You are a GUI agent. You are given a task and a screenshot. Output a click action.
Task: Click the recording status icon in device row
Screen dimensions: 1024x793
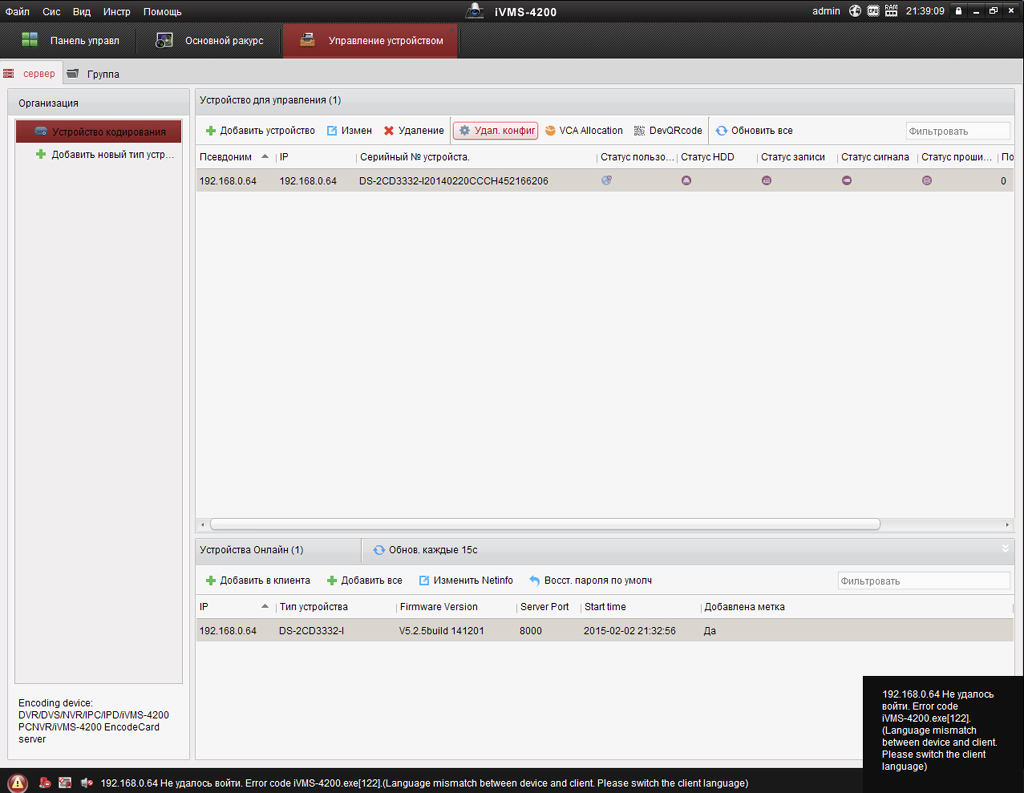[767, 180]
